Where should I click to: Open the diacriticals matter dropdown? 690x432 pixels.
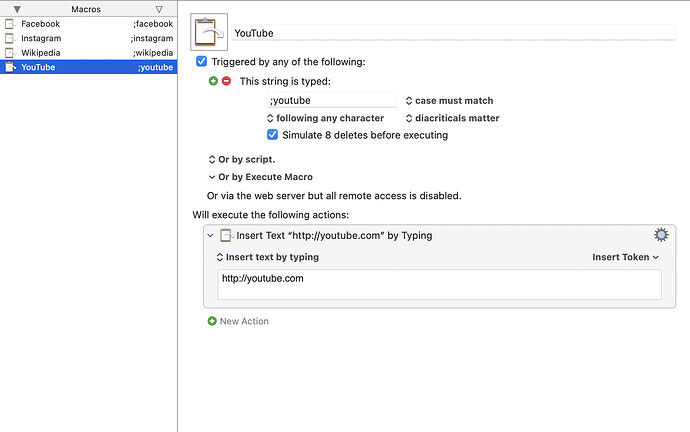452,118
